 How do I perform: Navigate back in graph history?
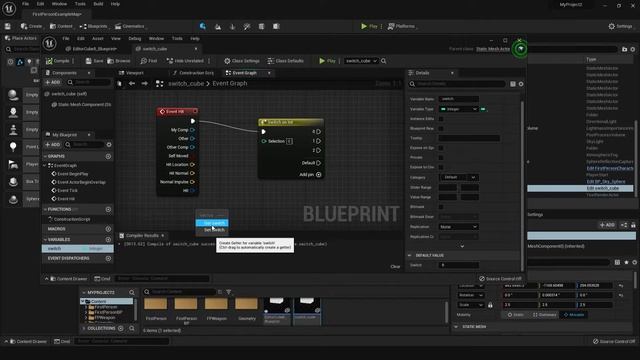click(x=132, y=83)
